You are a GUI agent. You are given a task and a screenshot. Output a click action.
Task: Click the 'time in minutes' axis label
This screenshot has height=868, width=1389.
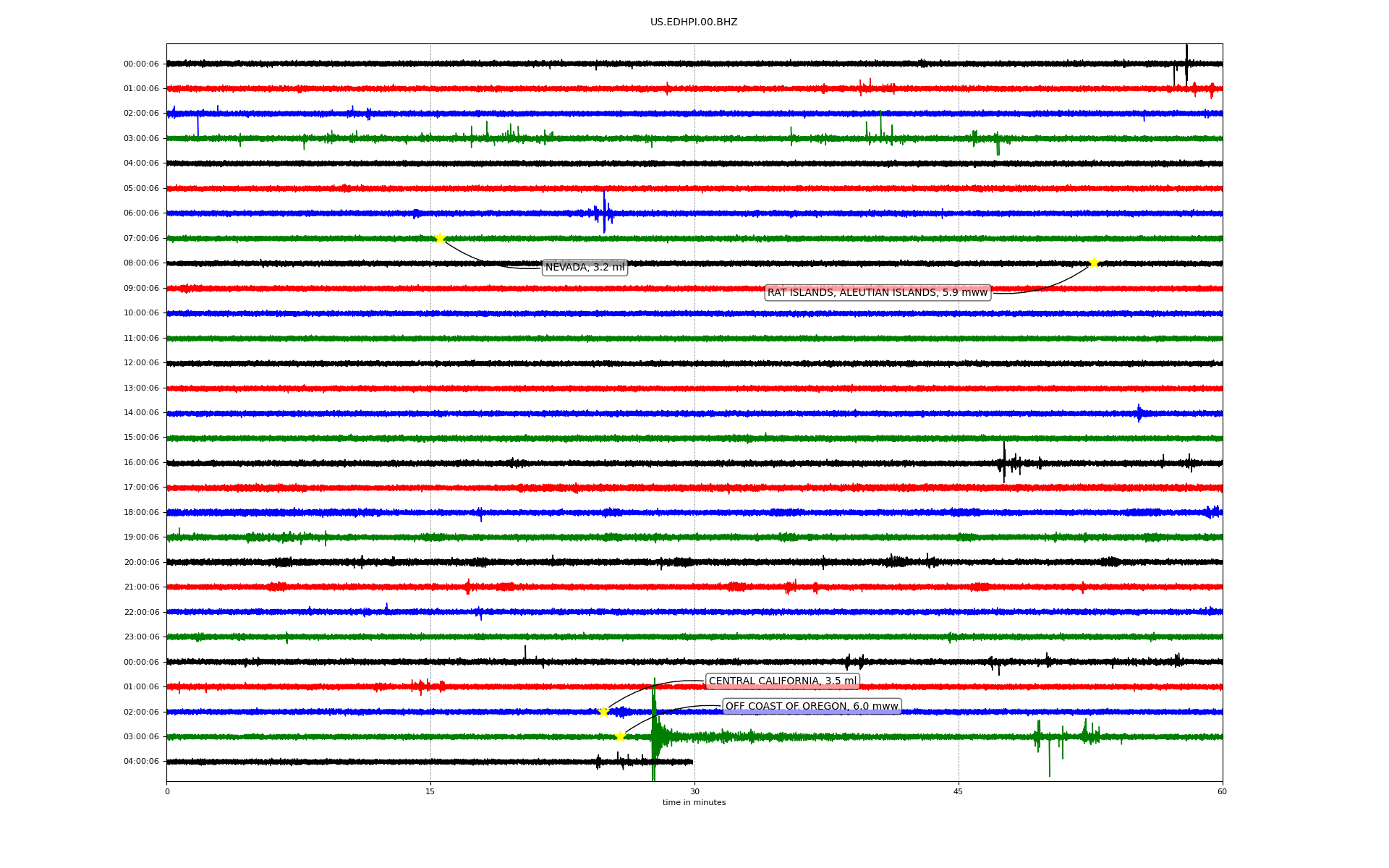point(694,803)
